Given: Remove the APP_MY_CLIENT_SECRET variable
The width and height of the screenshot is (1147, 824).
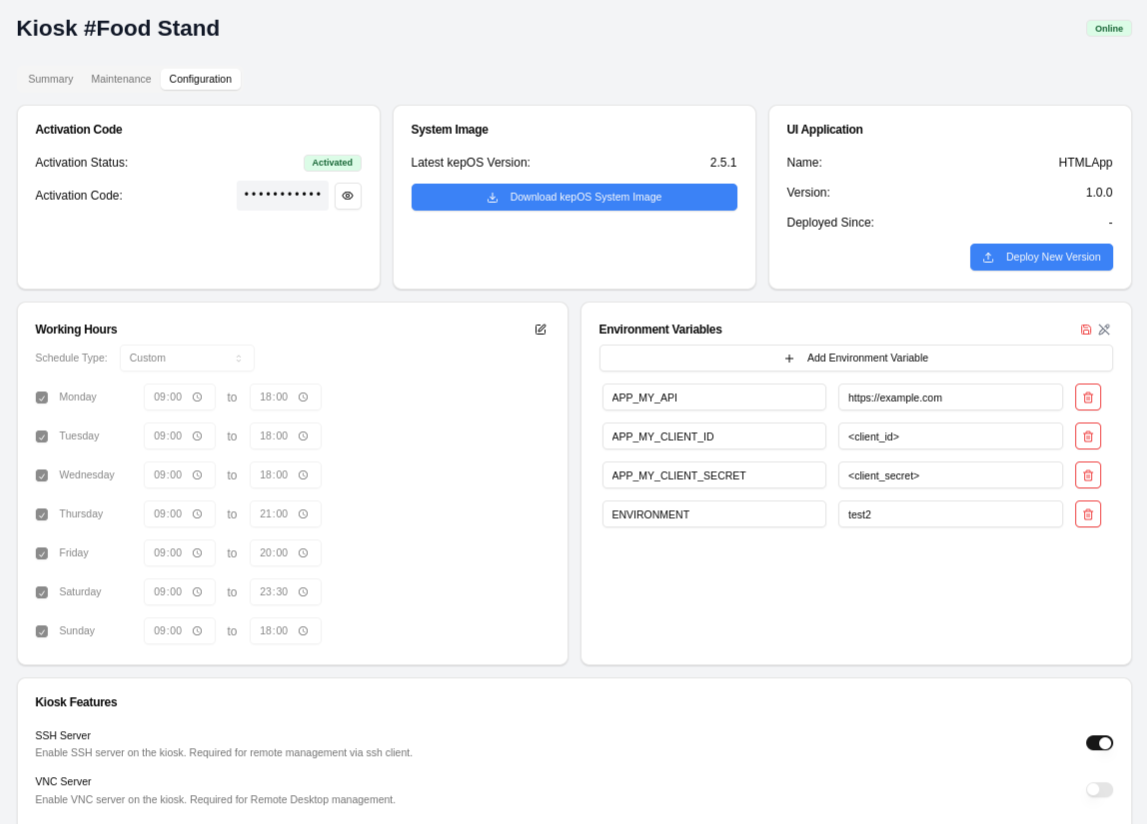Looking at the screenshot, I should [x=1088, y=475].
